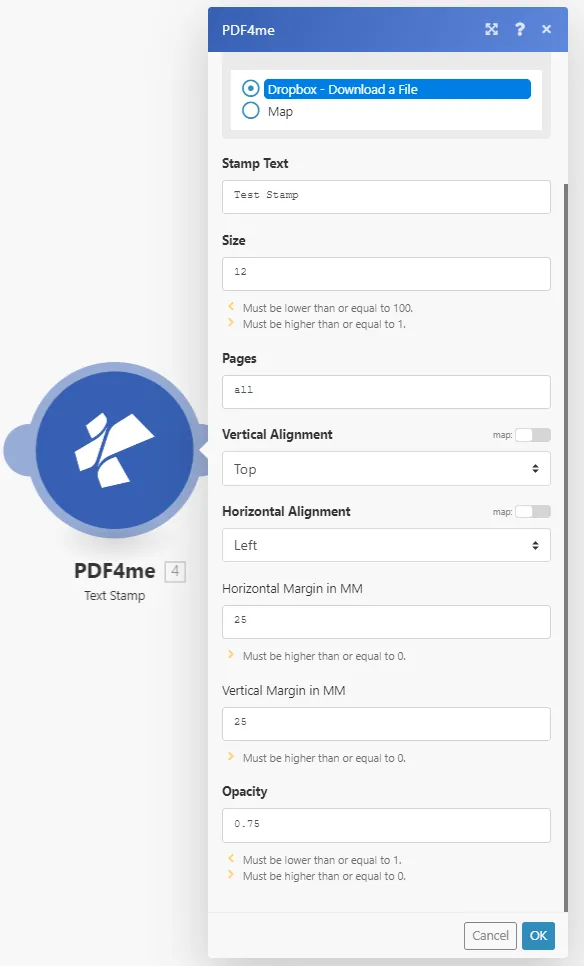Click the dialog's vertical scrollbar

pyautogui.click(x=566, y=547)
